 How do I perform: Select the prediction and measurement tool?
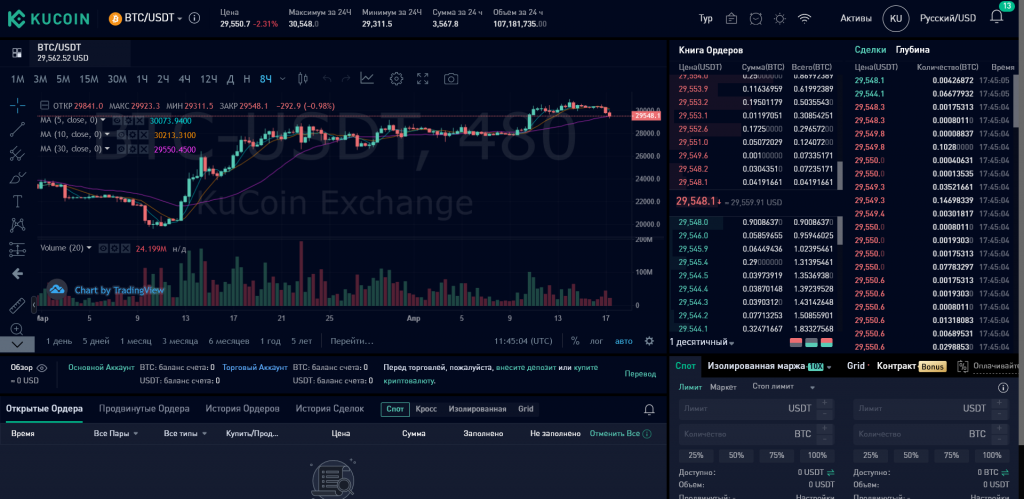coord(18,249)
